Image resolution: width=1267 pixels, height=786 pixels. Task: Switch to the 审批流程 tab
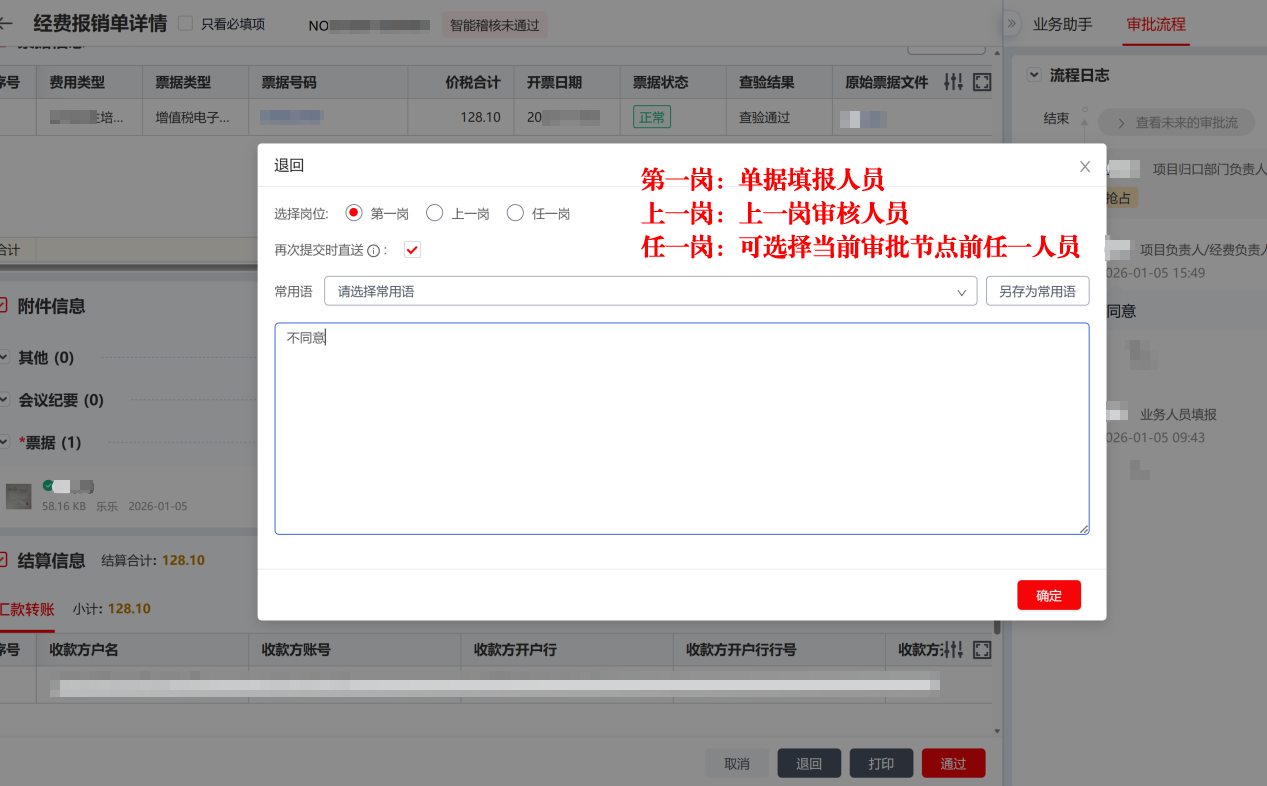1155,24
